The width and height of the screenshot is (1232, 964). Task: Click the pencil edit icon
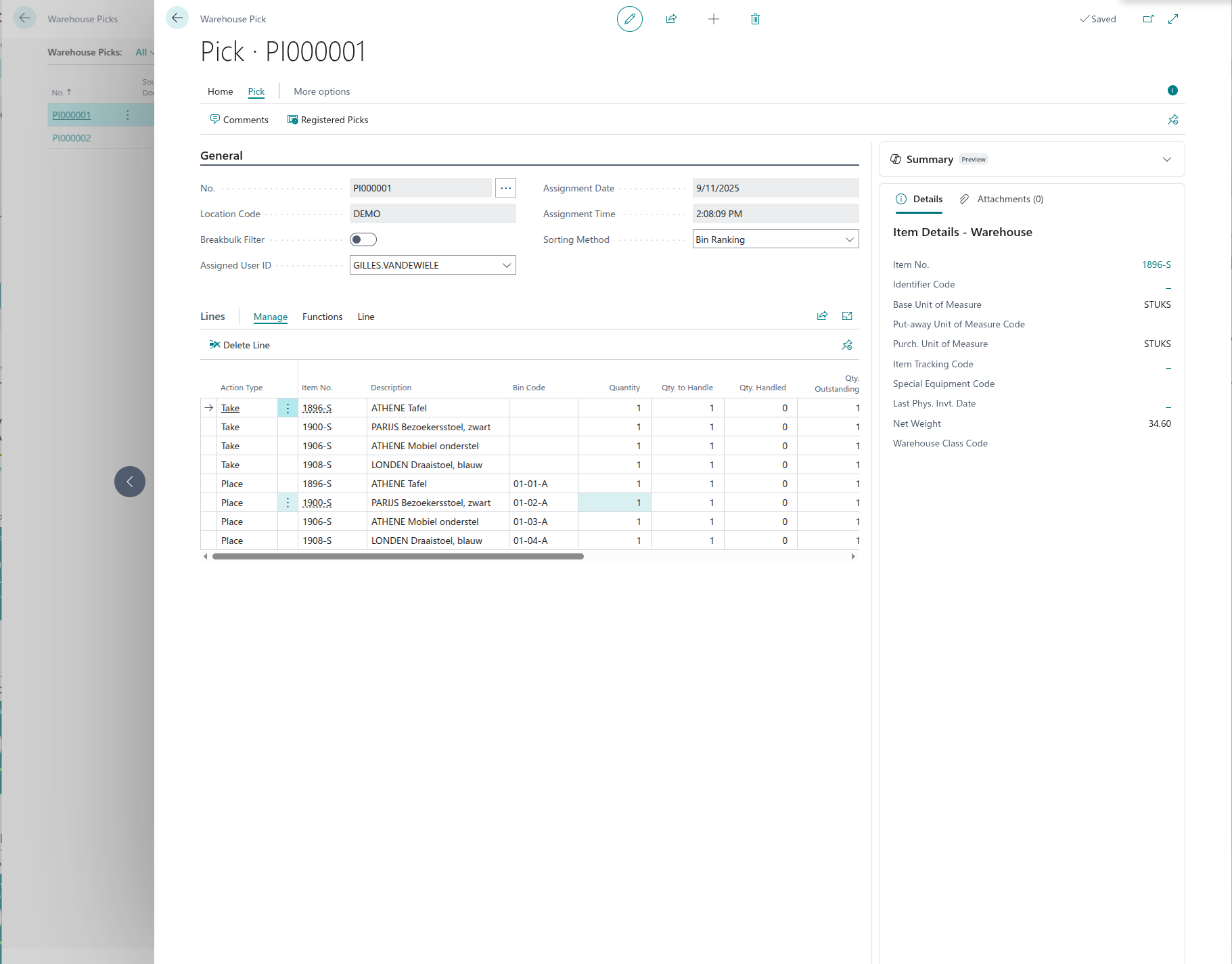(x=629, y=19)
